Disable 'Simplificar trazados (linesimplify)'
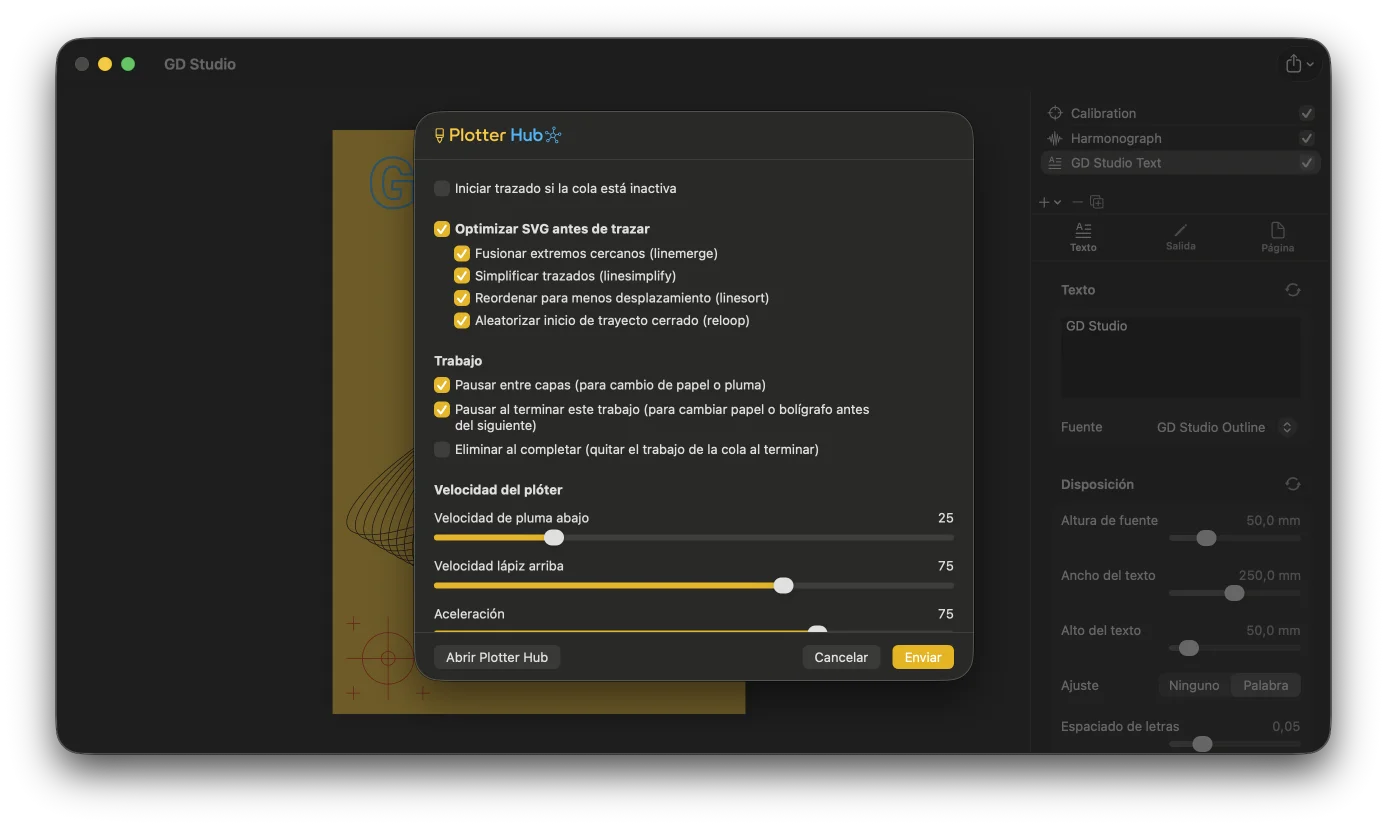 point(462,276)
